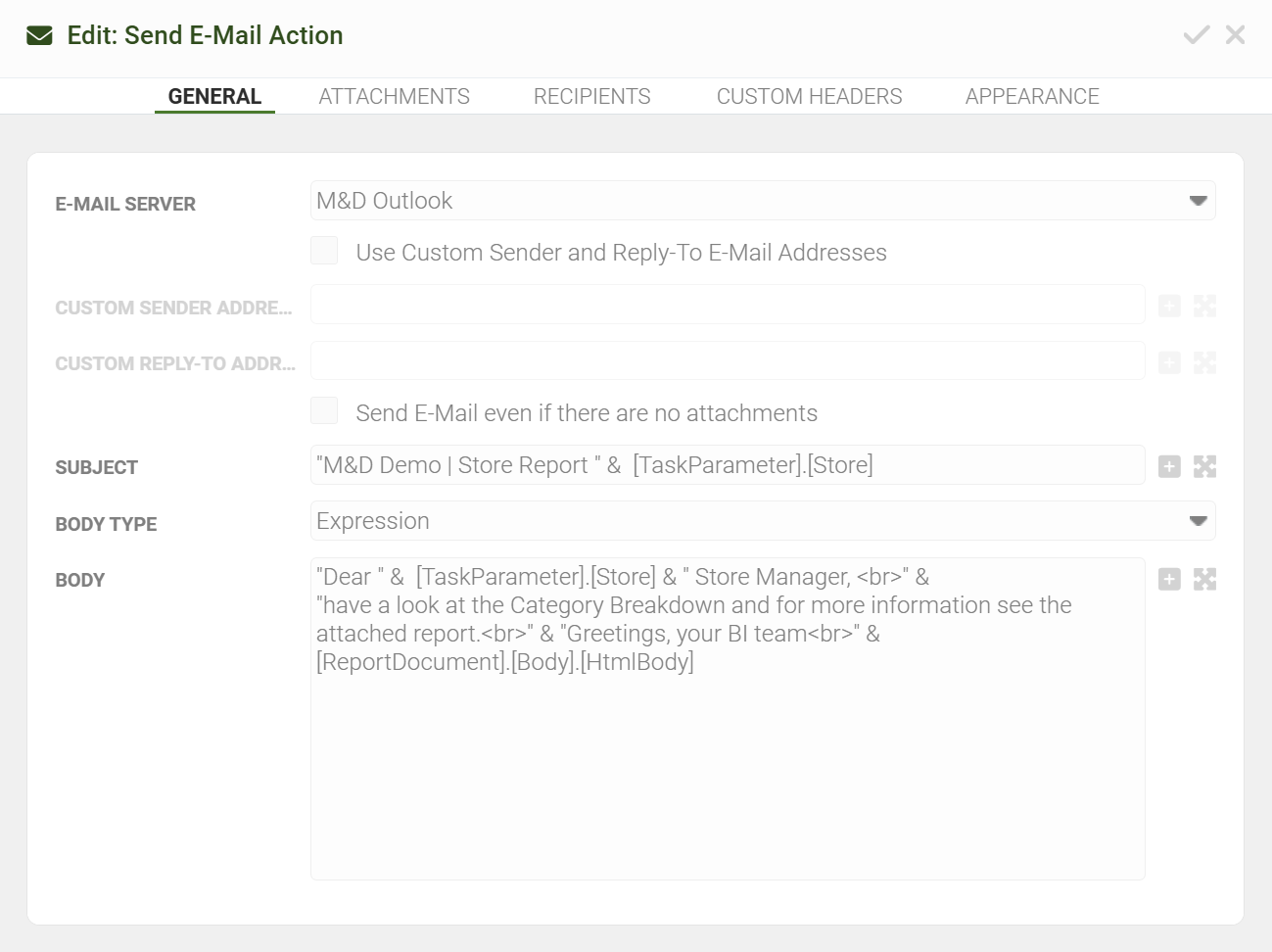Switch to the Attachments tab
This screenshot has height=952, width=1272.
tap(394, 96)
